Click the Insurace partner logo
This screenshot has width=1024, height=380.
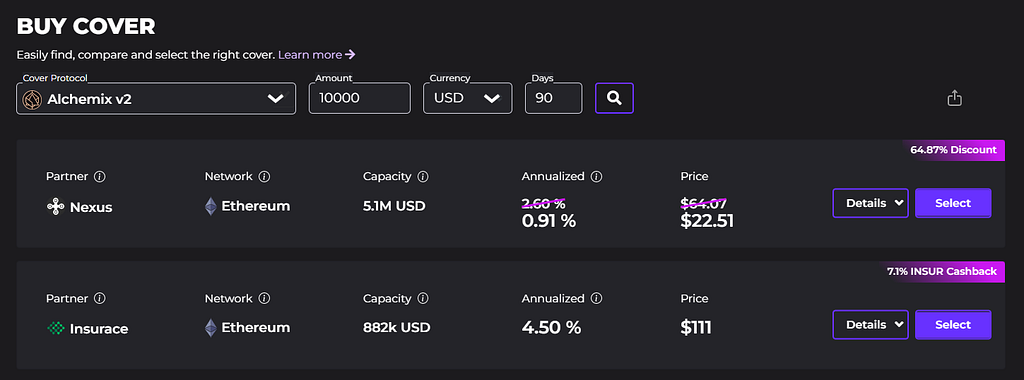[55, 328]
